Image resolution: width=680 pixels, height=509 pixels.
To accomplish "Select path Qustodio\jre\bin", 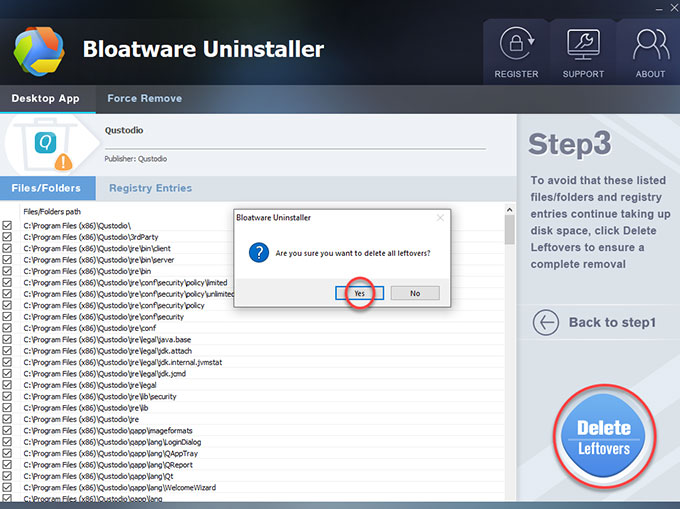I will 87,271.
